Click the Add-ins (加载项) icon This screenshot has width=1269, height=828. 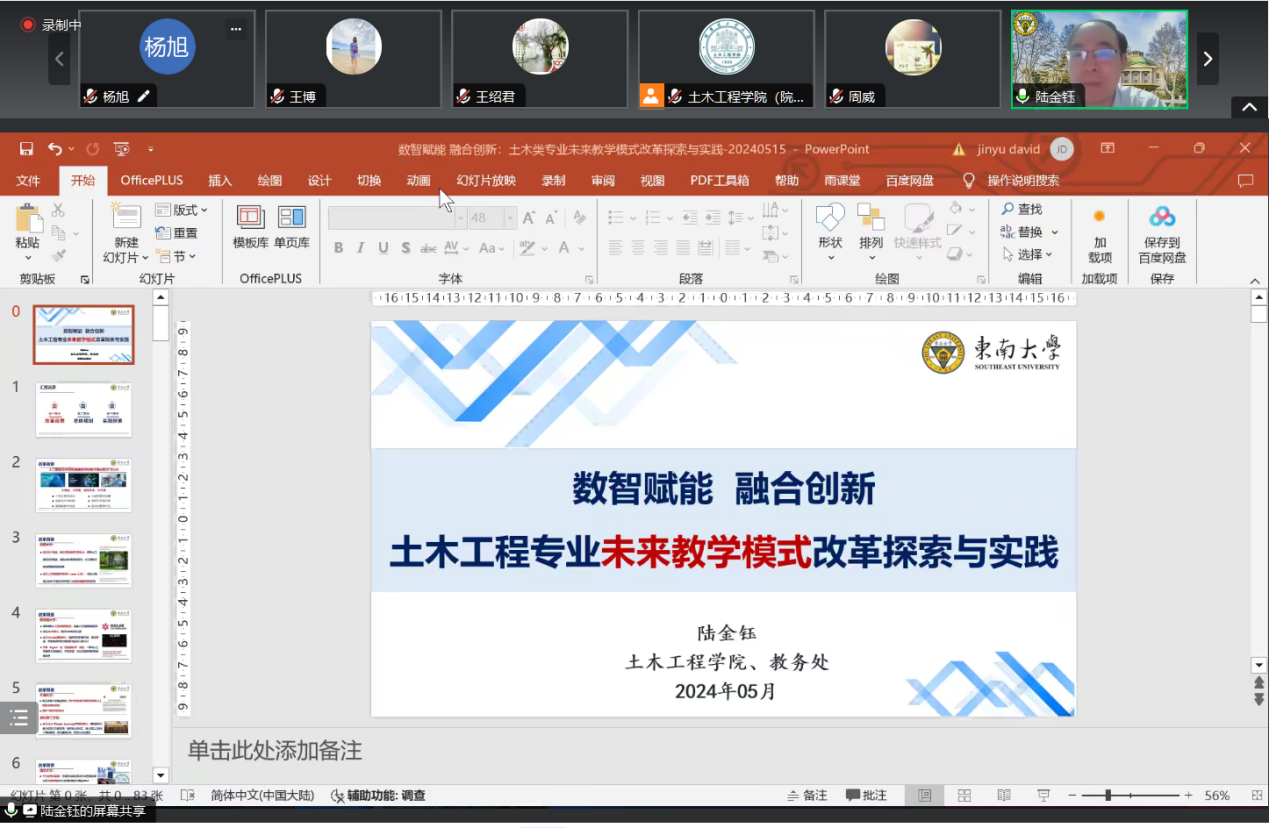click(1100, 217)
